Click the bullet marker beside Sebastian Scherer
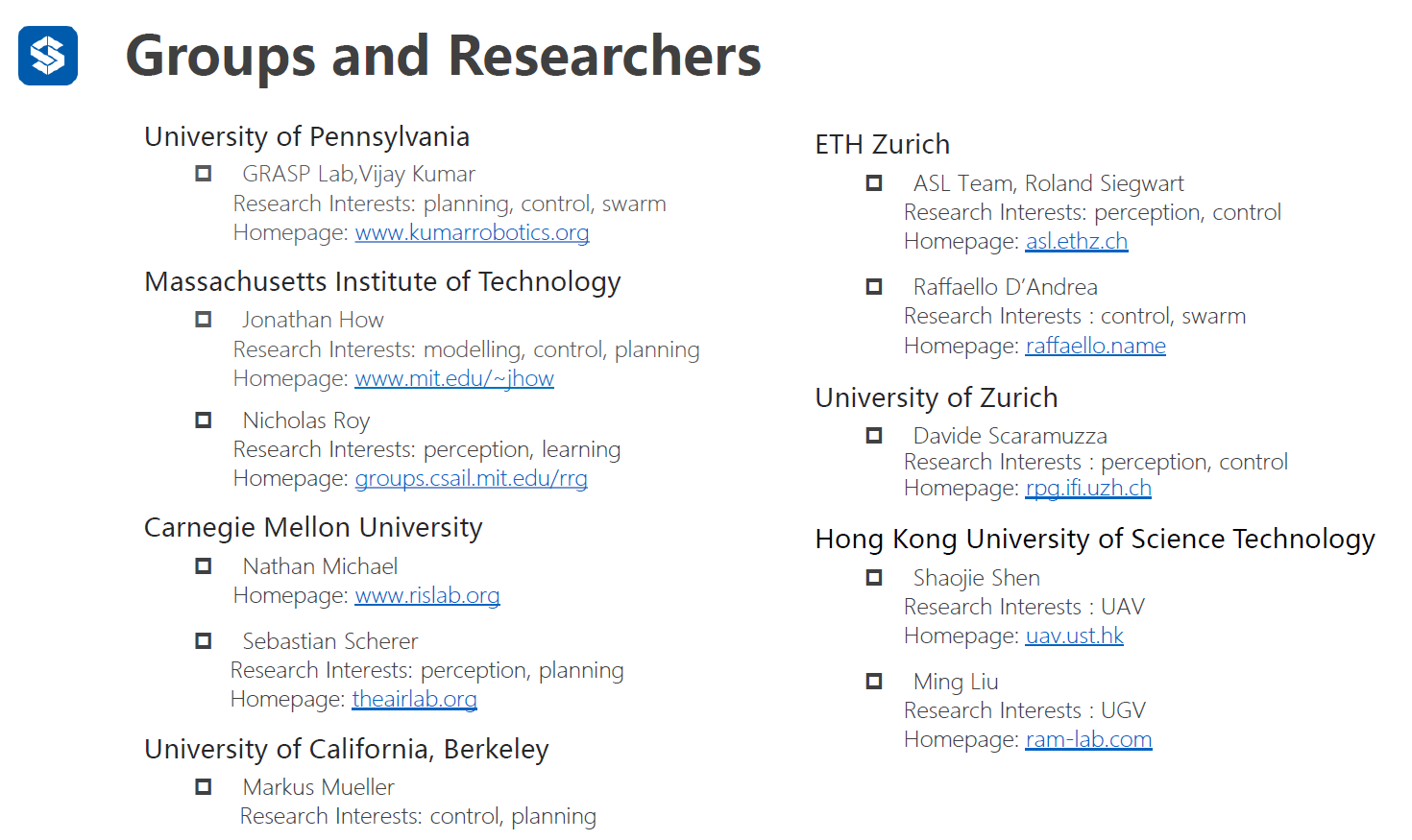This screenshot has width=1412, height=840. pyautogui.click(x=204, y=640)
